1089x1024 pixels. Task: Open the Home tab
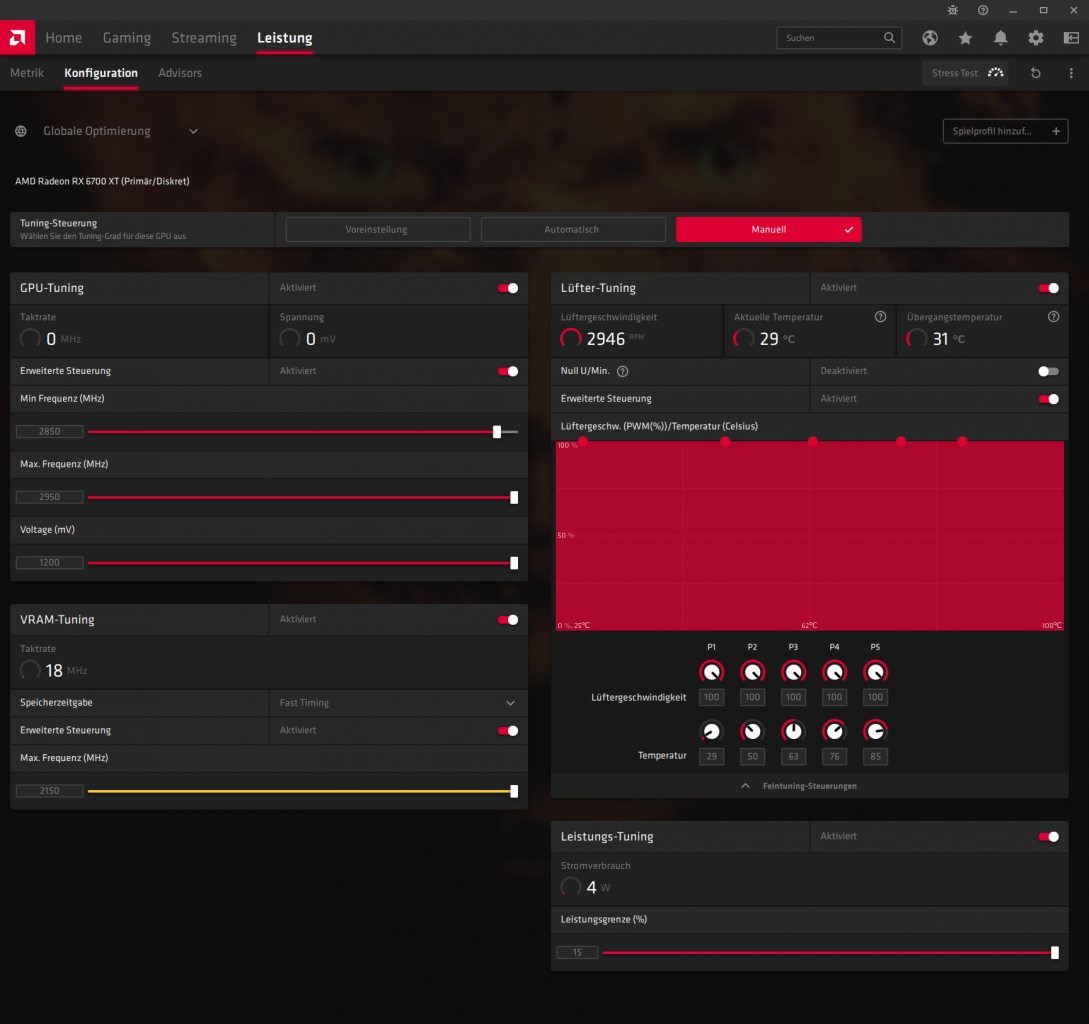point(63,38)
